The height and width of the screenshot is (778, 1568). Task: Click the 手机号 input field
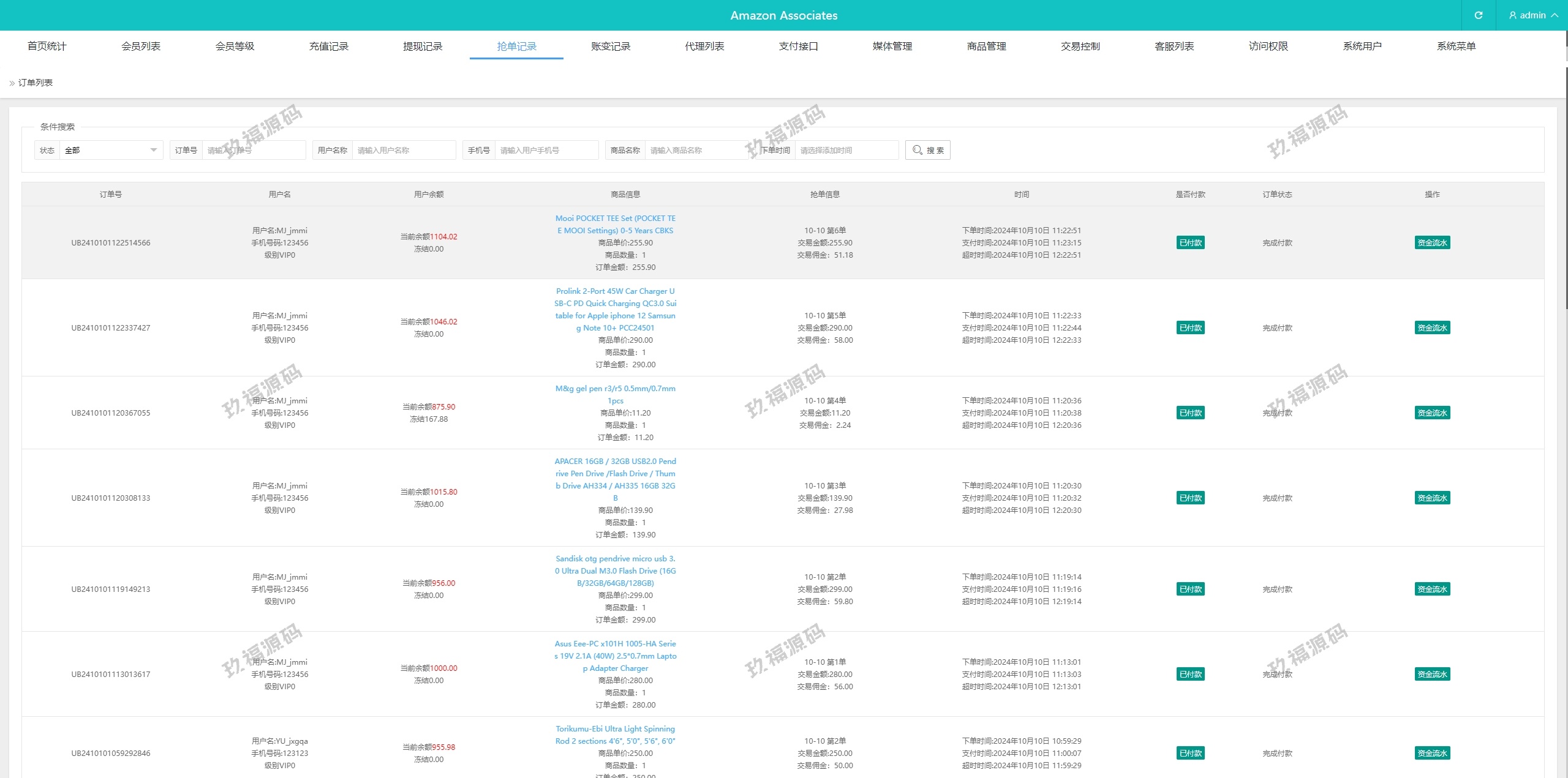click(x=546, y=150)
